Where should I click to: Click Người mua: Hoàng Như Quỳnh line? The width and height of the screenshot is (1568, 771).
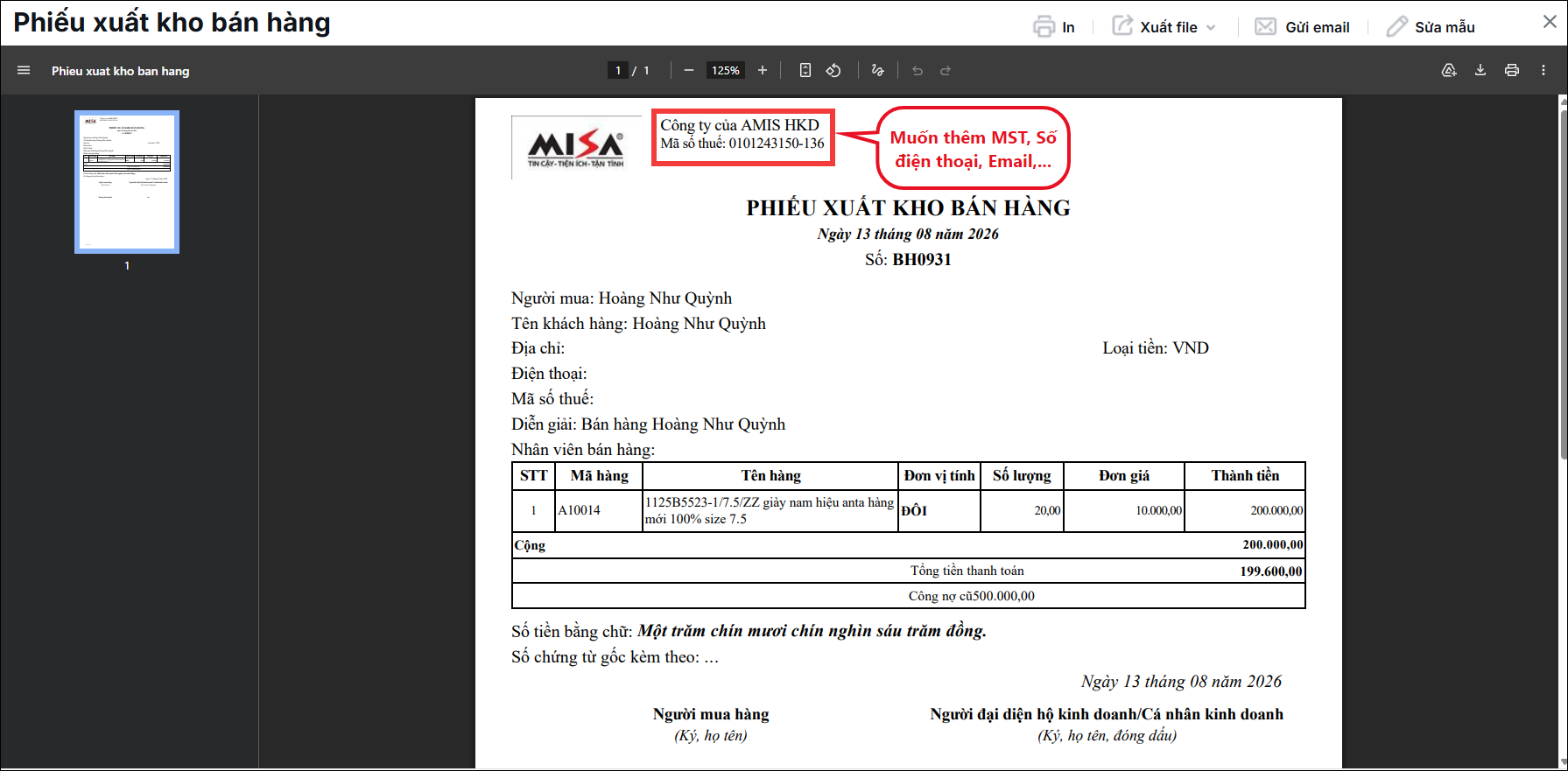click(622, 298)
